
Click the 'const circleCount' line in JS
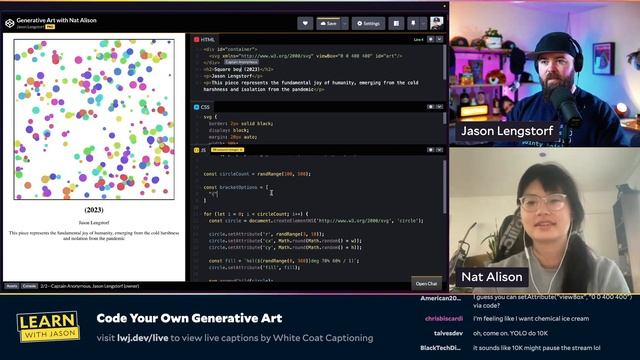pos(257,174)
